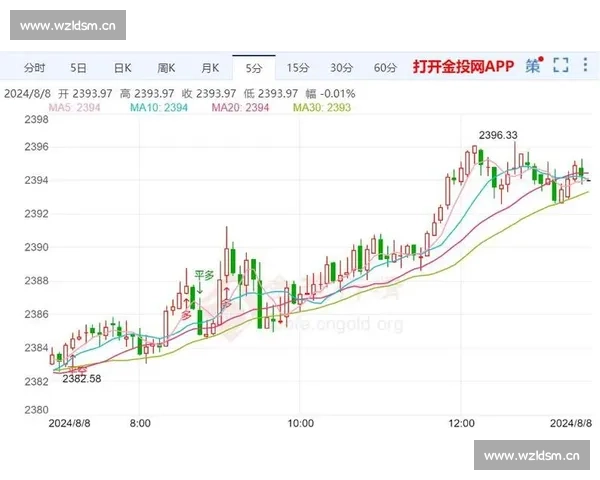
Task: Toggle the MA20 legend label
Action: point(243,107)
